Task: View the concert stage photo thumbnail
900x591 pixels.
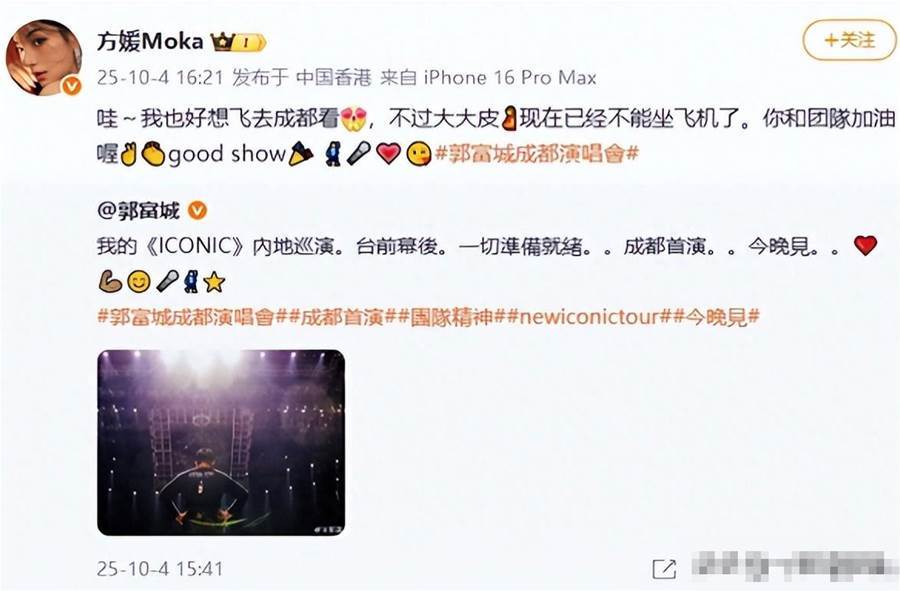Action: (x=221, y=442)
